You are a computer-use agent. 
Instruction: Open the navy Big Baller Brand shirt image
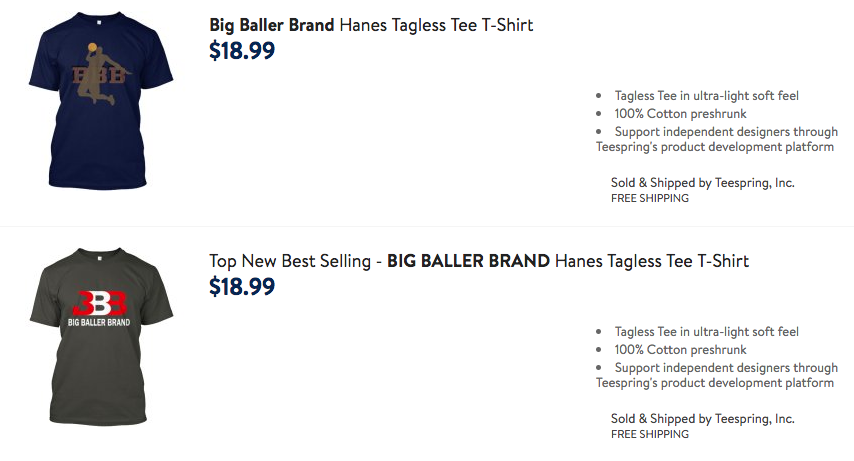pos(101,100)
